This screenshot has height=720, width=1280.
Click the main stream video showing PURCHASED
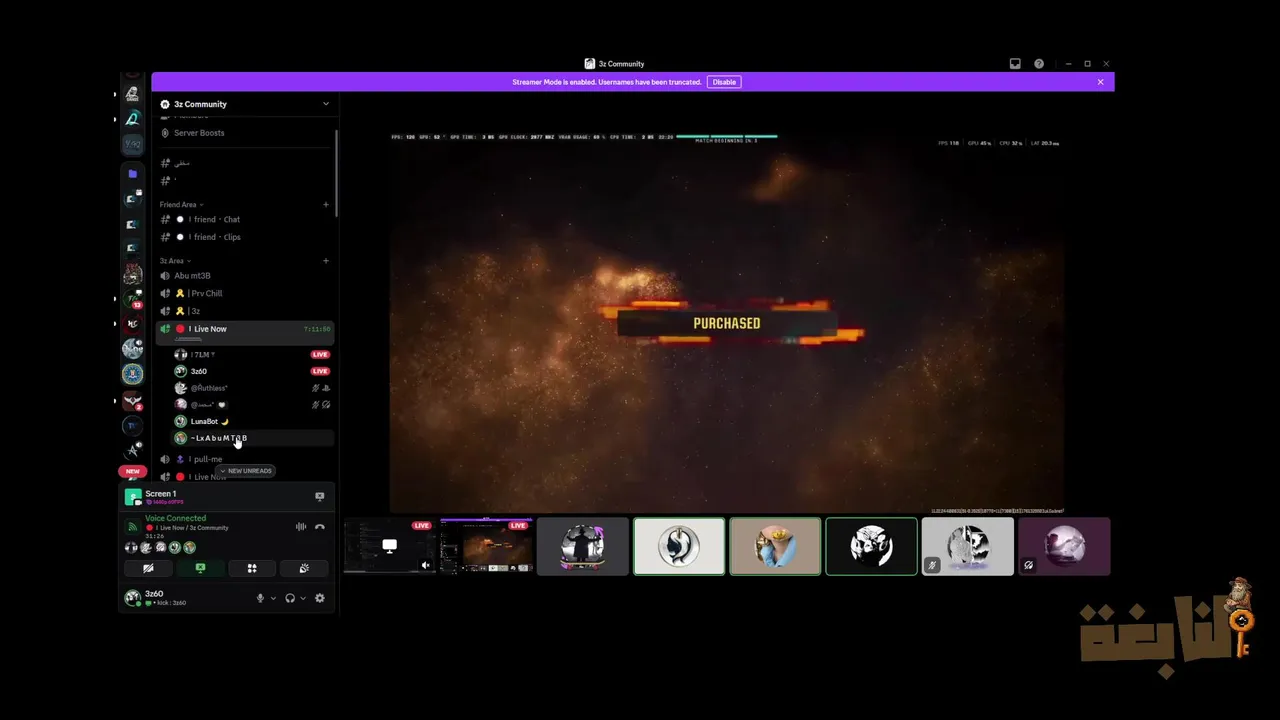(x=727, y=322)
